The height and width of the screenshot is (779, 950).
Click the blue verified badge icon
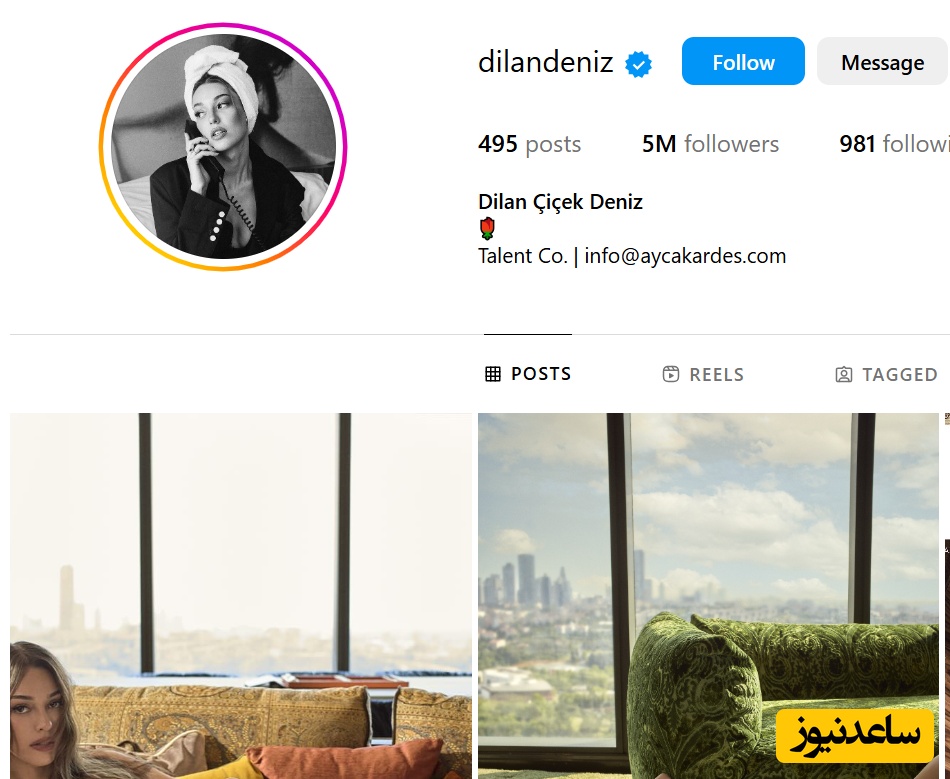(x=639, y=64)
